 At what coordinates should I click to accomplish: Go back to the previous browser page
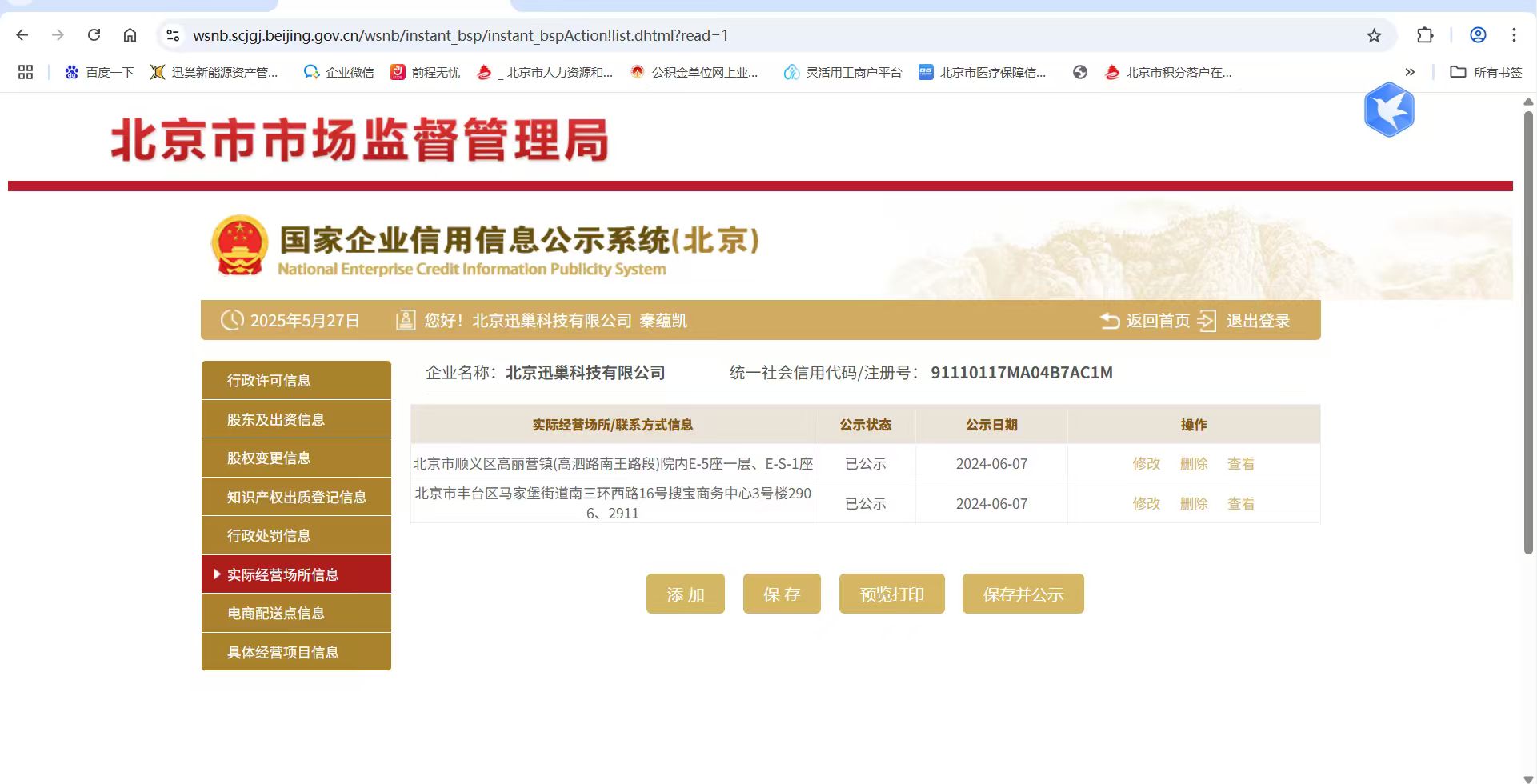[22, 35]
